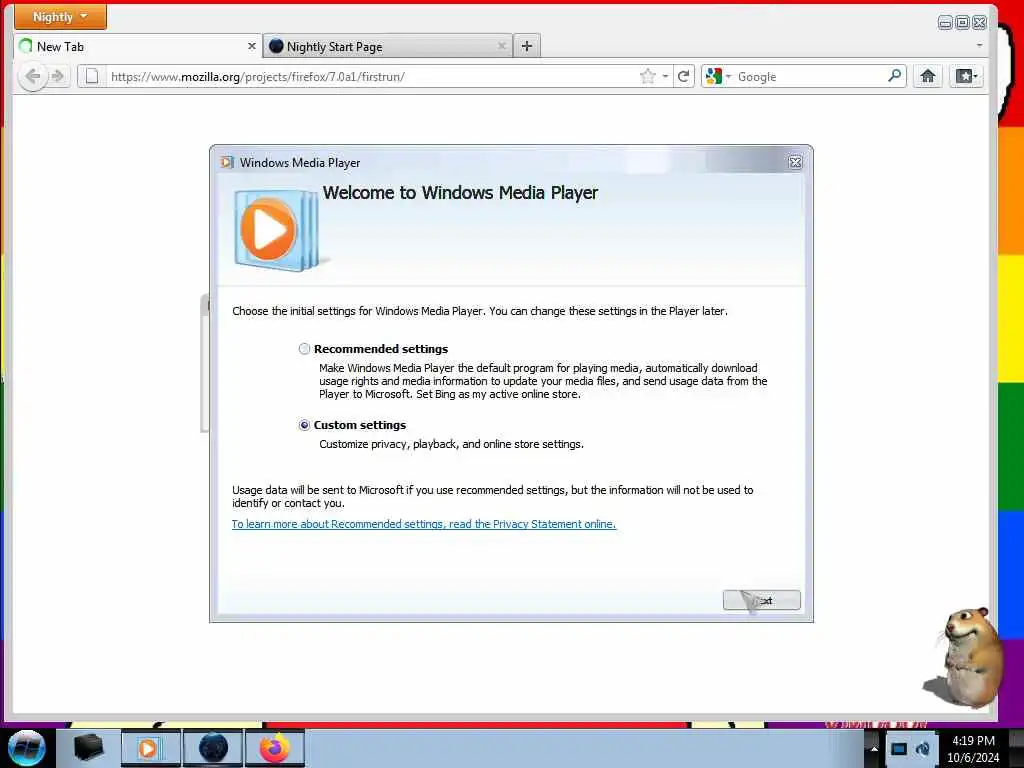This screenshot has height=768, width=1024.
Task: Open the black box taskbar icon
Action: click(x=89, y=748)
